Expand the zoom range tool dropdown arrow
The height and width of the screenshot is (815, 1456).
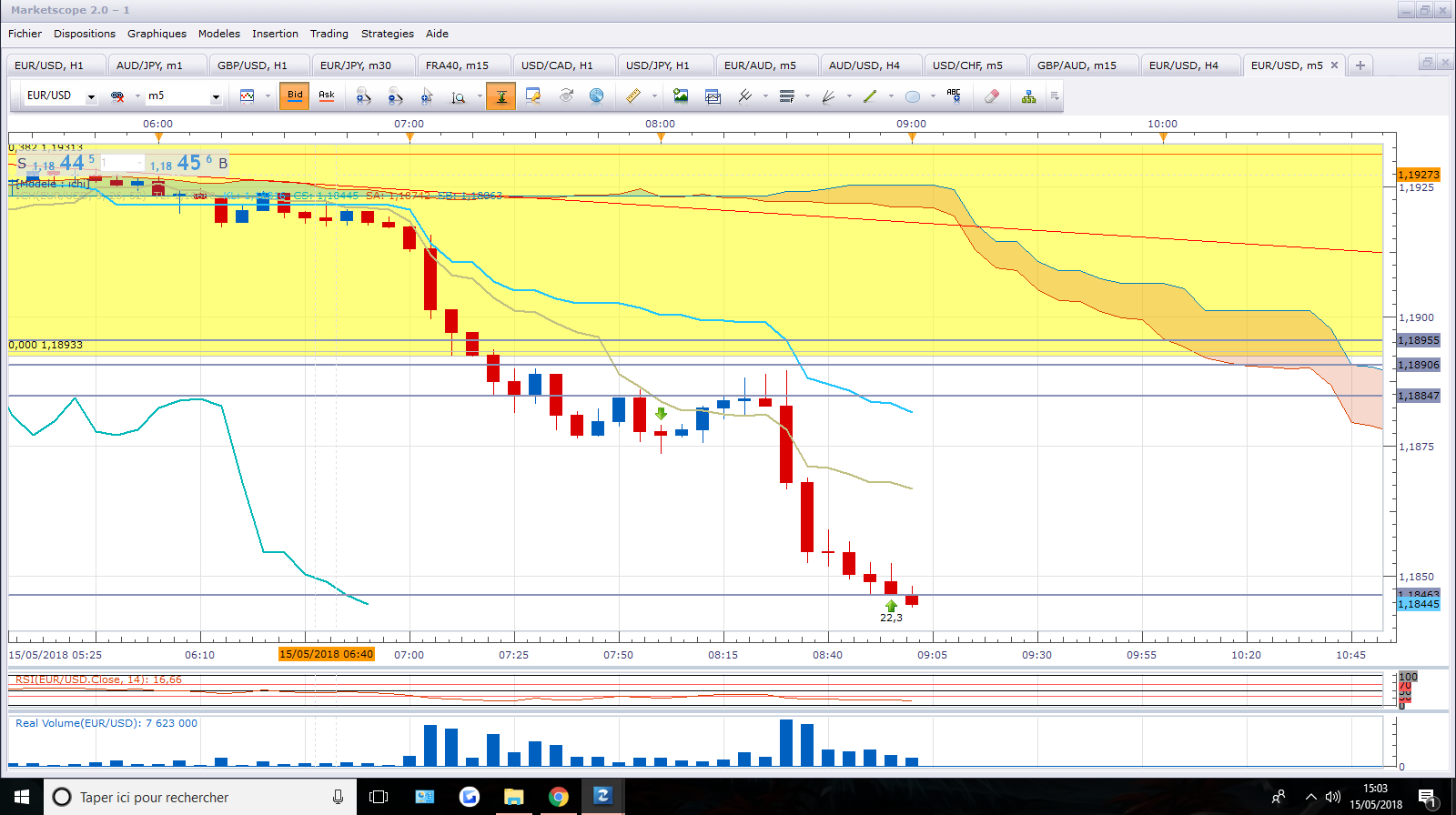[x=480, y=96]
